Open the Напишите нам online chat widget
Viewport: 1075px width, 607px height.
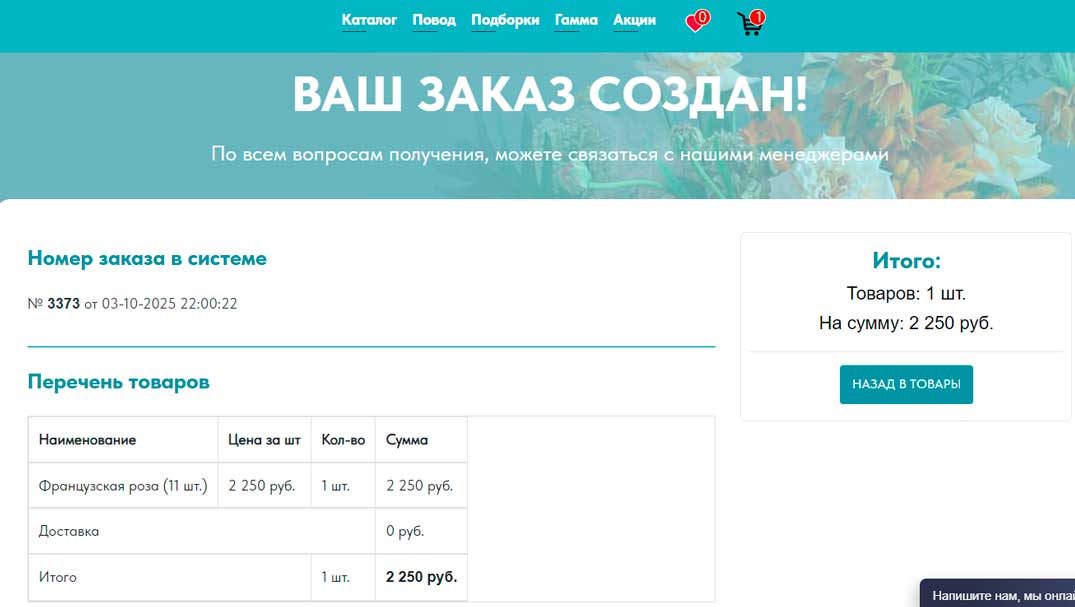(x=1000, y=595)
